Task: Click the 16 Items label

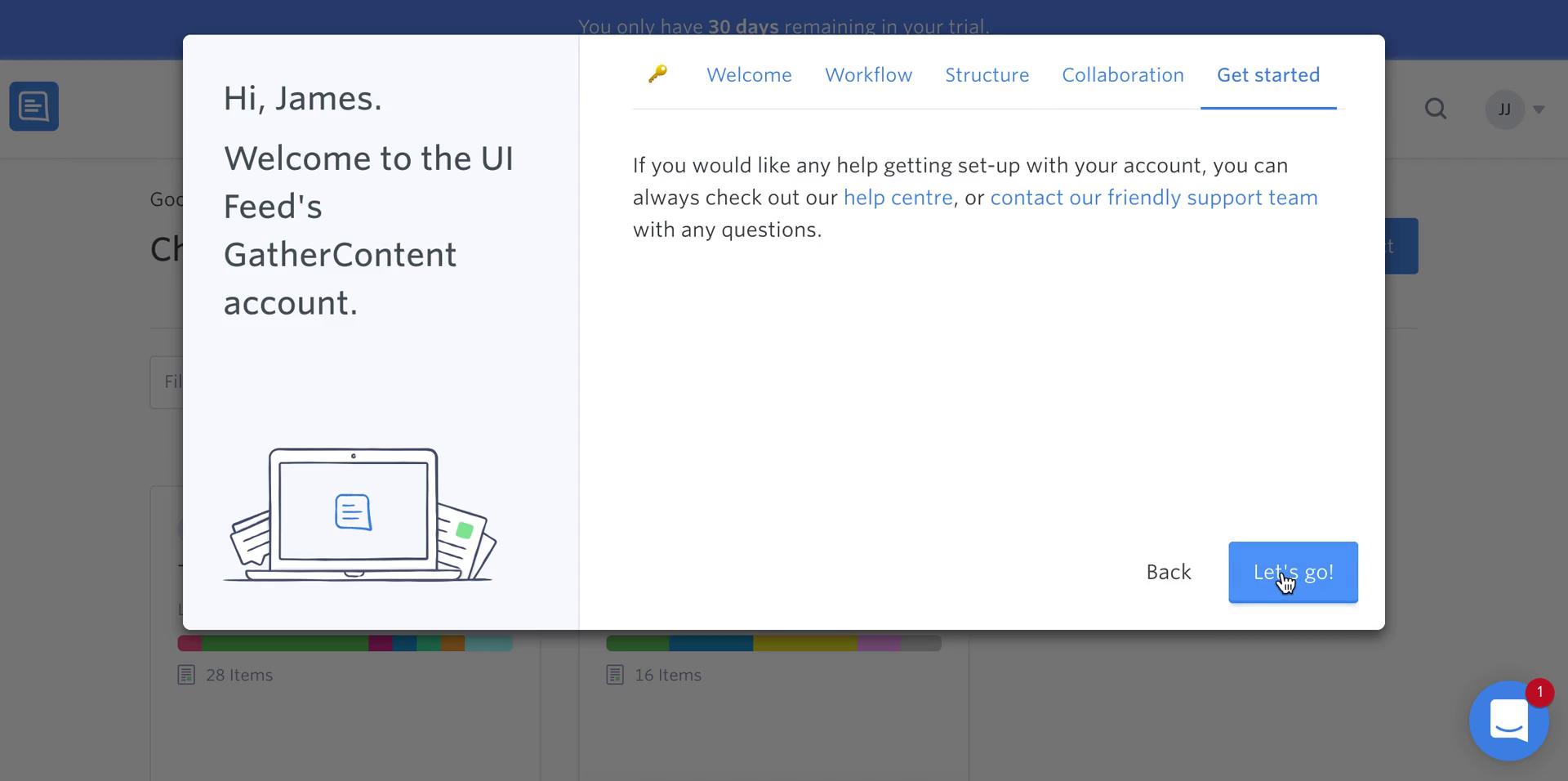Action: [x=668, y=675]
